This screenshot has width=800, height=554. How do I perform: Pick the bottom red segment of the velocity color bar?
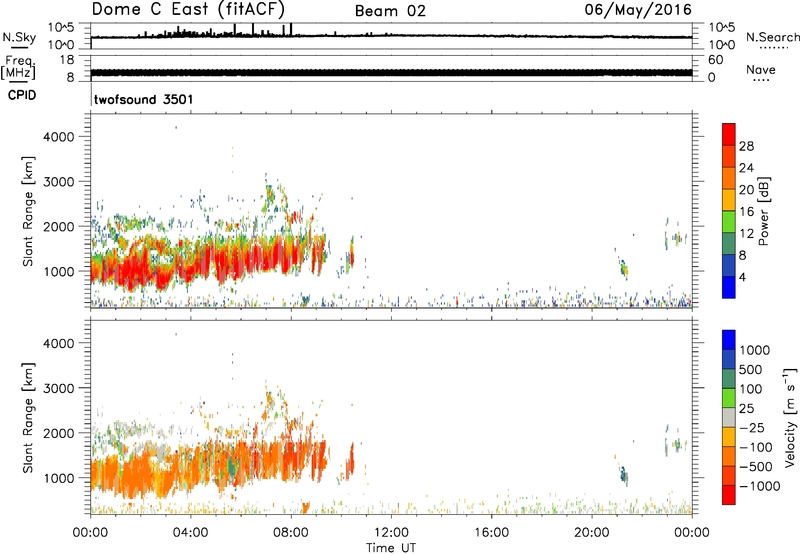[x=729, y=495]
